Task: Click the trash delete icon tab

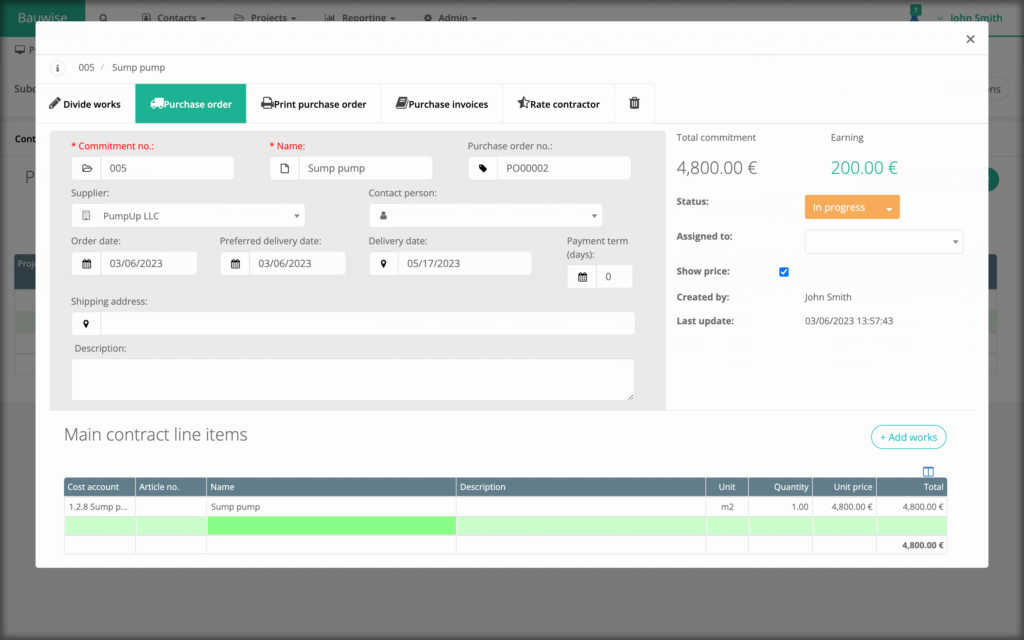Action: click(634, 103)
